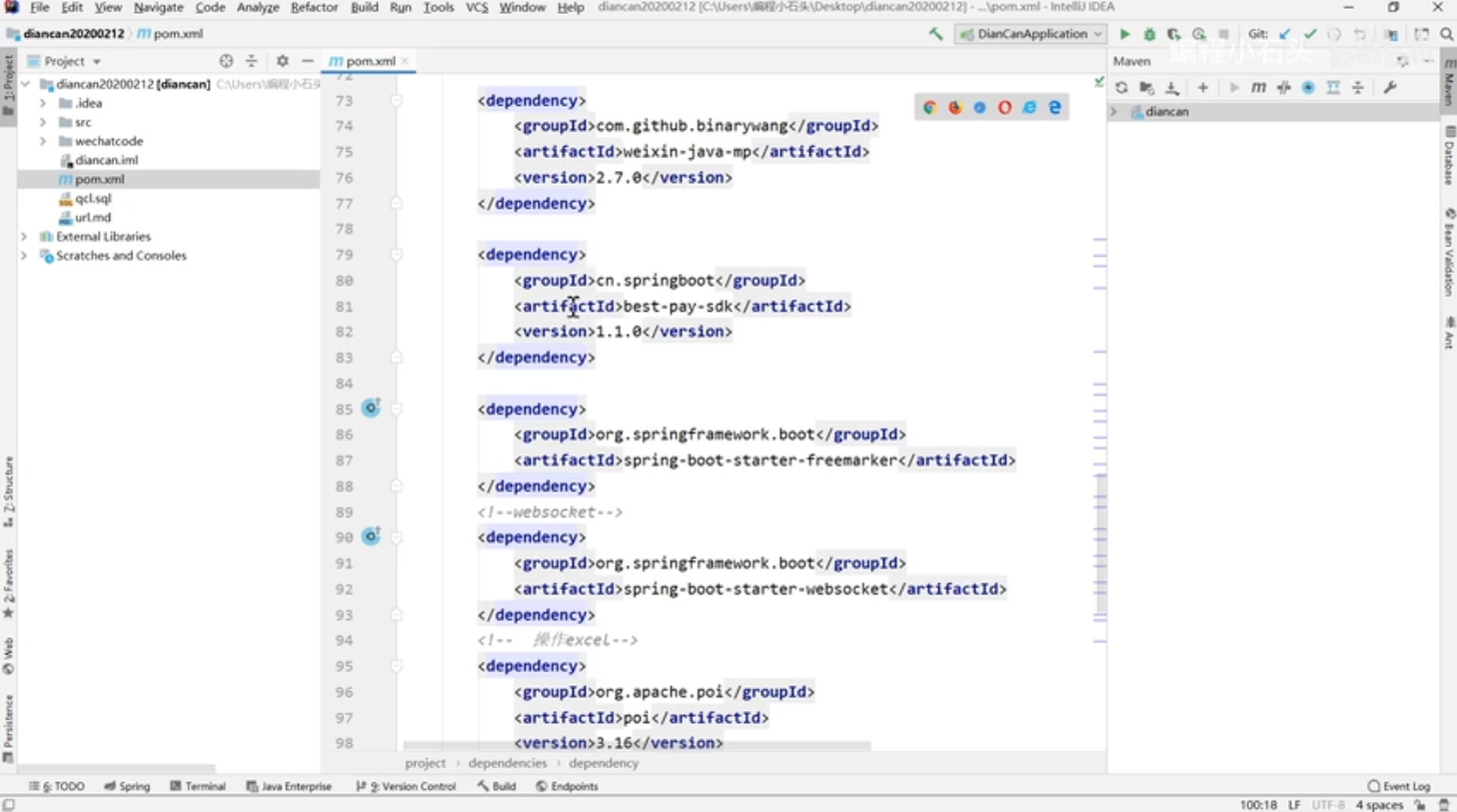This screenshot has height=812, width=1457.
Task: Click the LF line separator in the status bar
Action: tap(1294, 805)
